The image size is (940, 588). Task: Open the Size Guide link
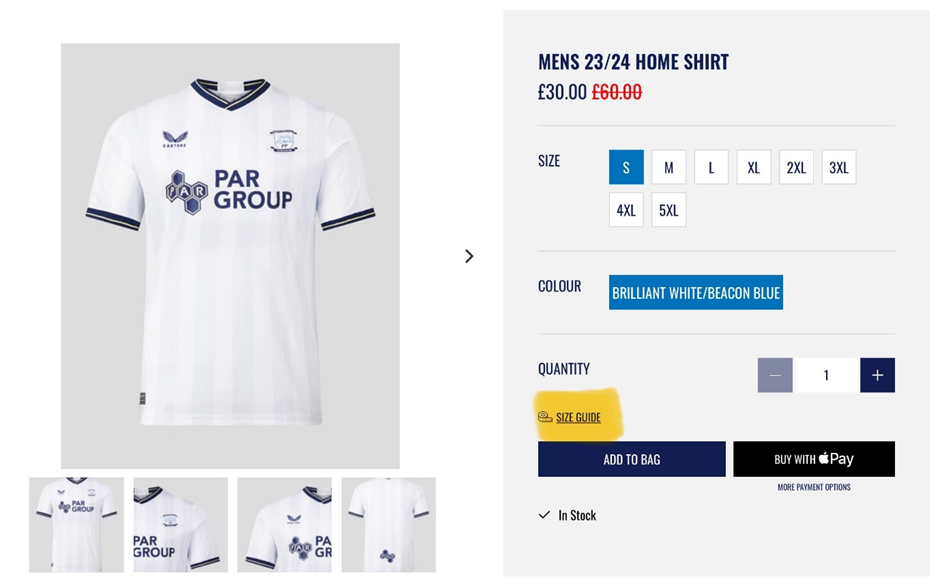coord(578,417)
